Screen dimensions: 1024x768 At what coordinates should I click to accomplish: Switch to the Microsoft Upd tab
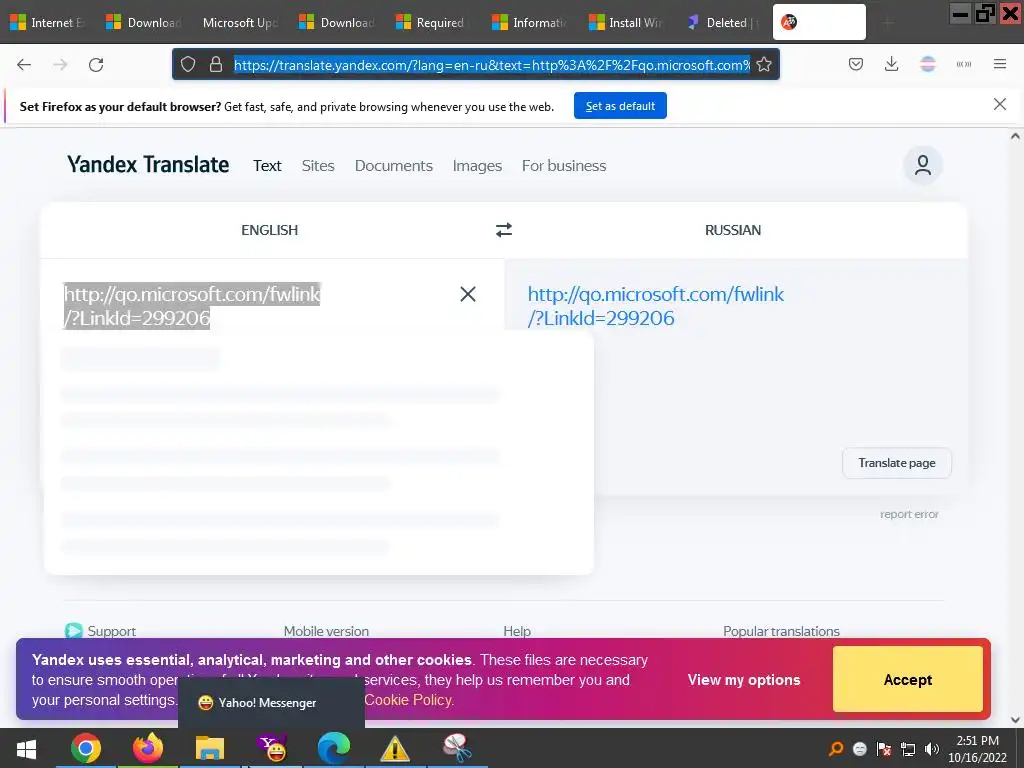coord(239,23)
